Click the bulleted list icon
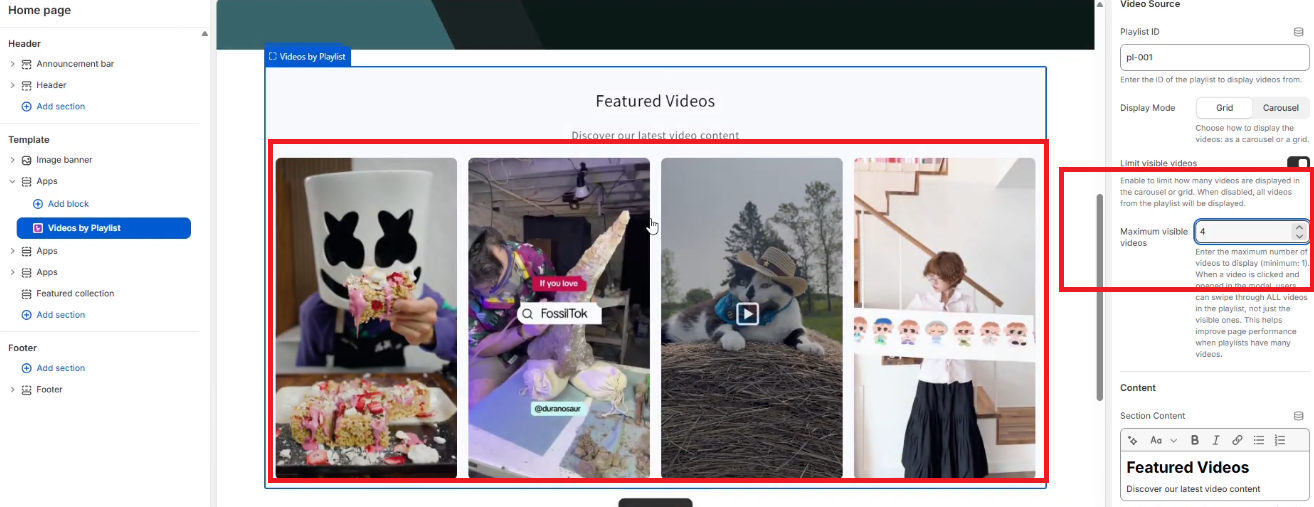This screenshot has width=1314, height=507. coord(1259,440)
